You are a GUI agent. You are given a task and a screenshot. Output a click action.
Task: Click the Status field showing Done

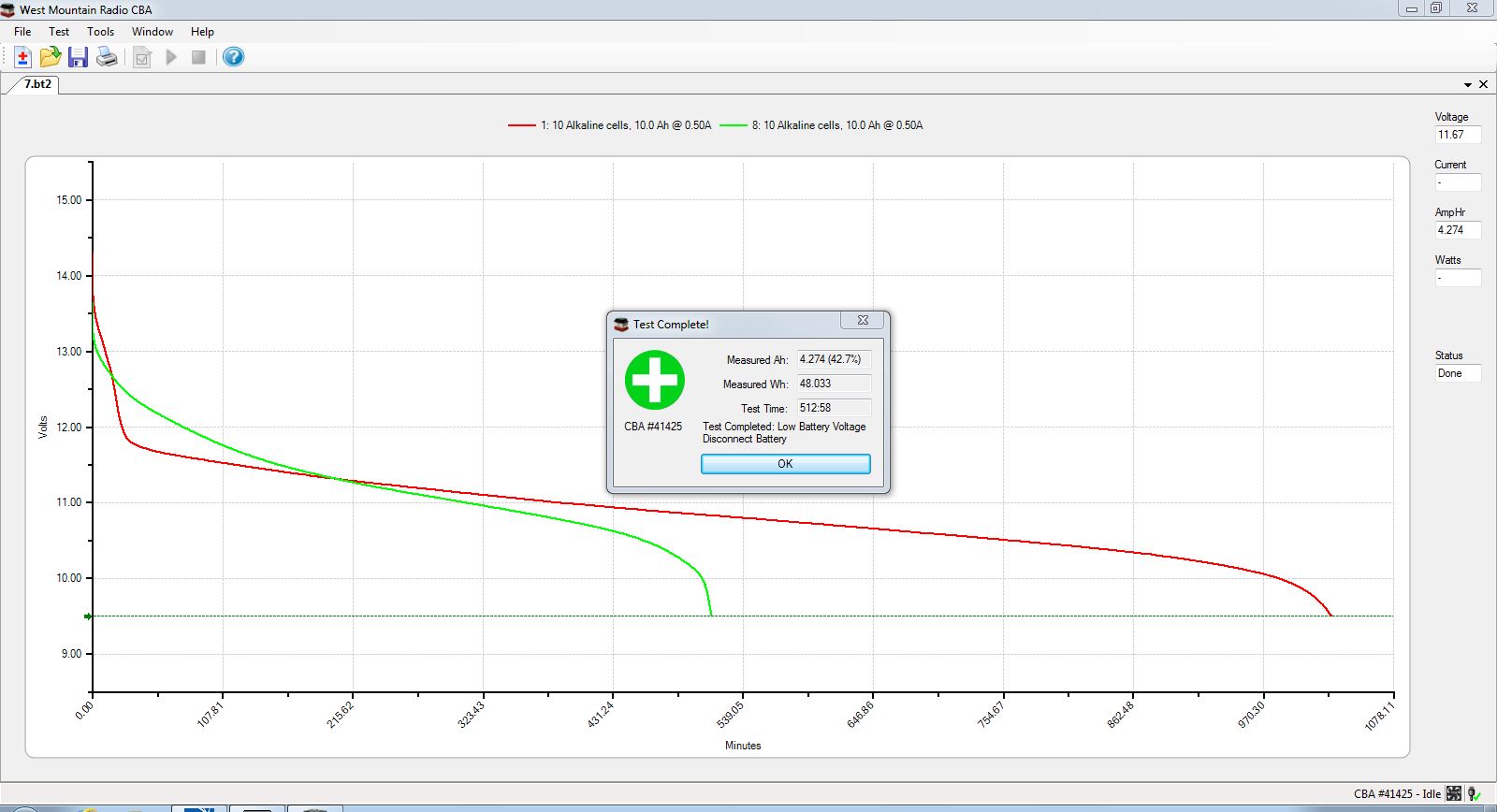click(1458, 373)
